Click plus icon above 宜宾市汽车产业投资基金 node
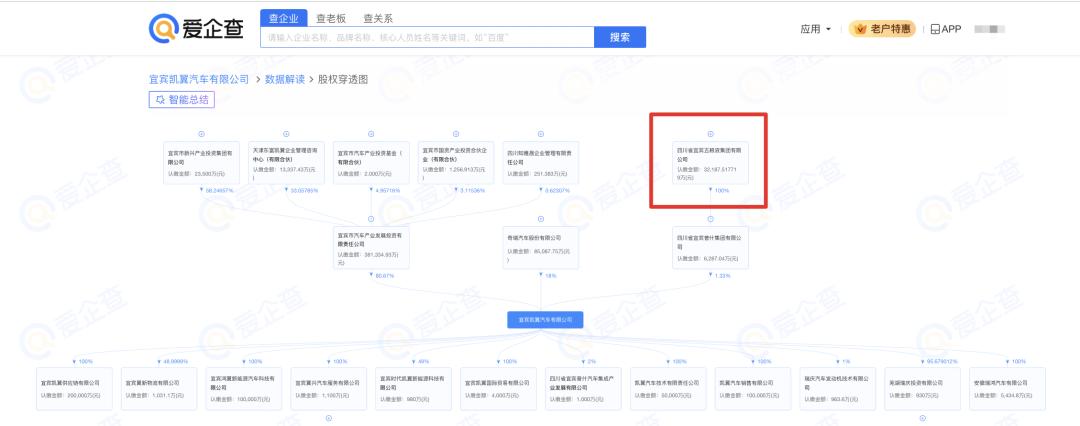The width and height of the screenshot is (1080, 426). [x=371, y=134]
